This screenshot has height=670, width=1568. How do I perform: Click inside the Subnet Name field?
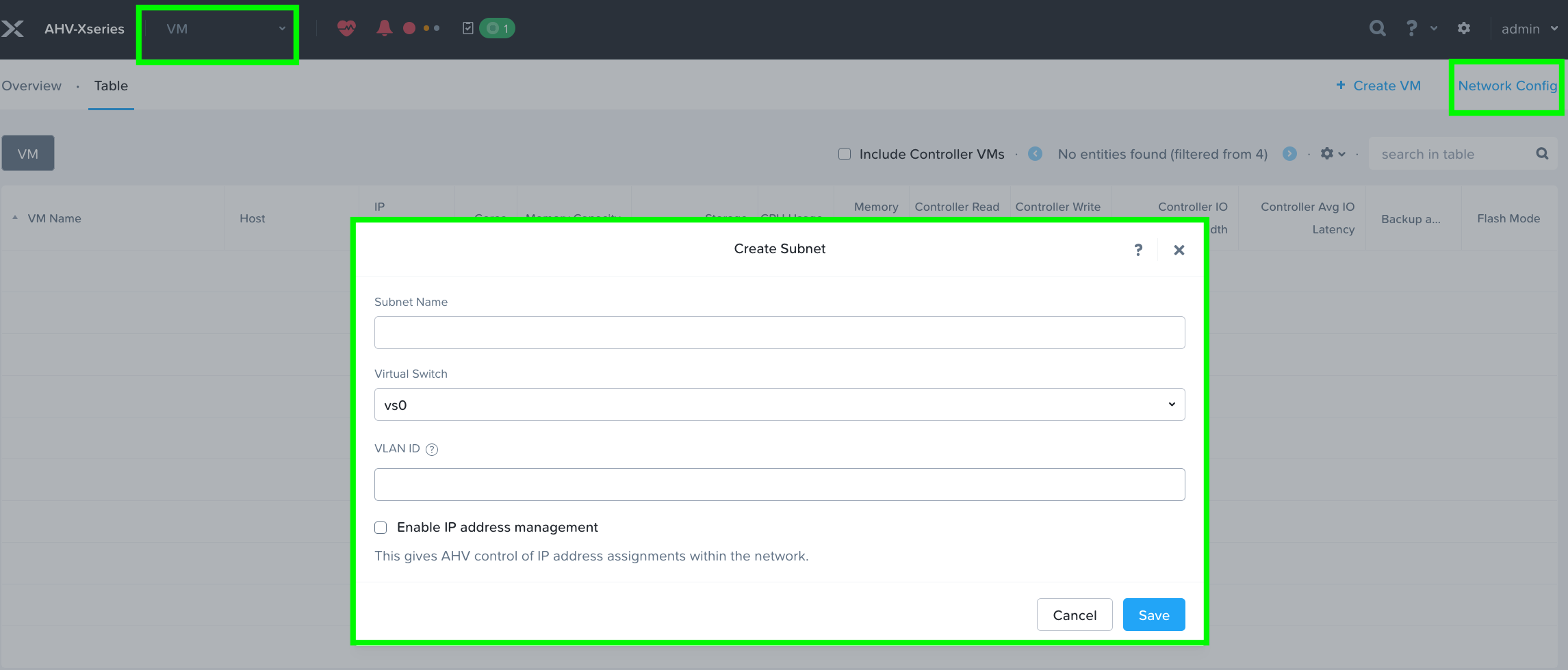779,332
